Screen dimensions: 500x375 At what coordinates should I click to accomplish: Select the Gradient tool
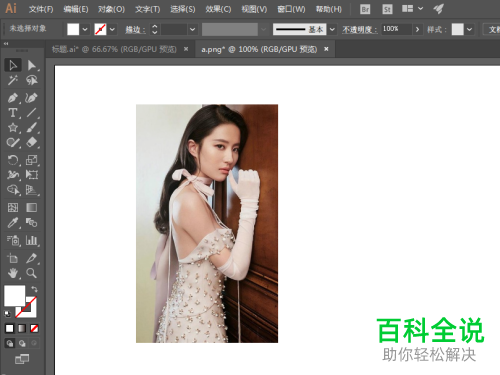(32, 208)
